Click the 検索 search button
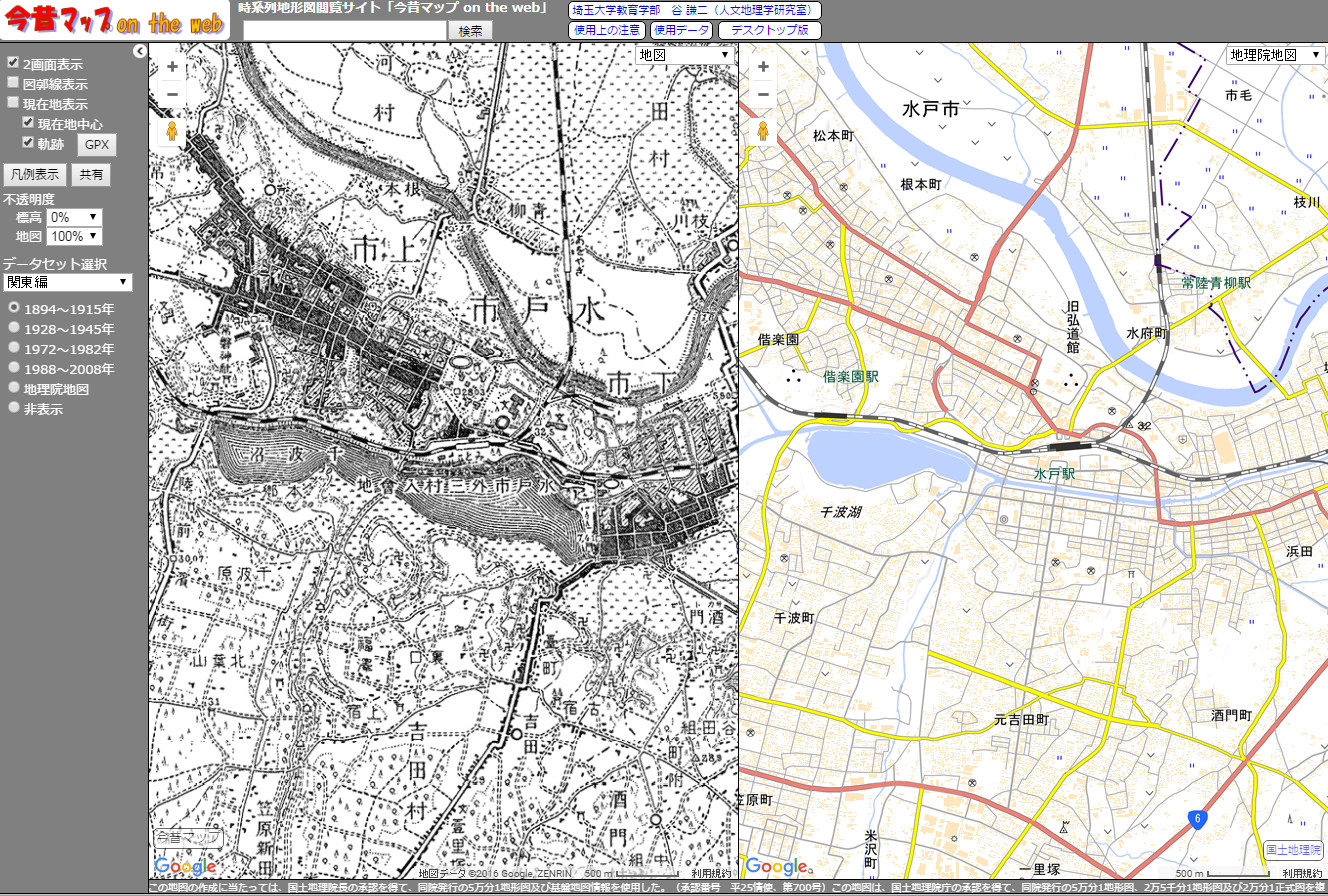 click(x=470, y=31)
